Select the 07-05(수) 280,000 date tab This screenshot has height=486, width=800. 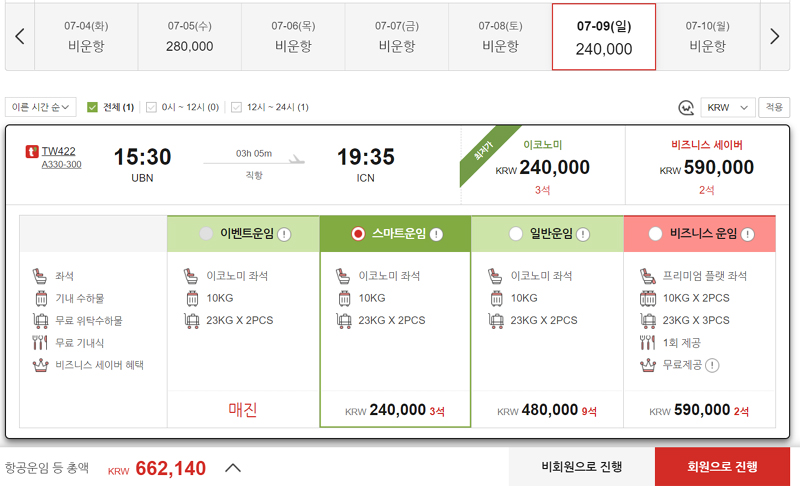point(189,37)
